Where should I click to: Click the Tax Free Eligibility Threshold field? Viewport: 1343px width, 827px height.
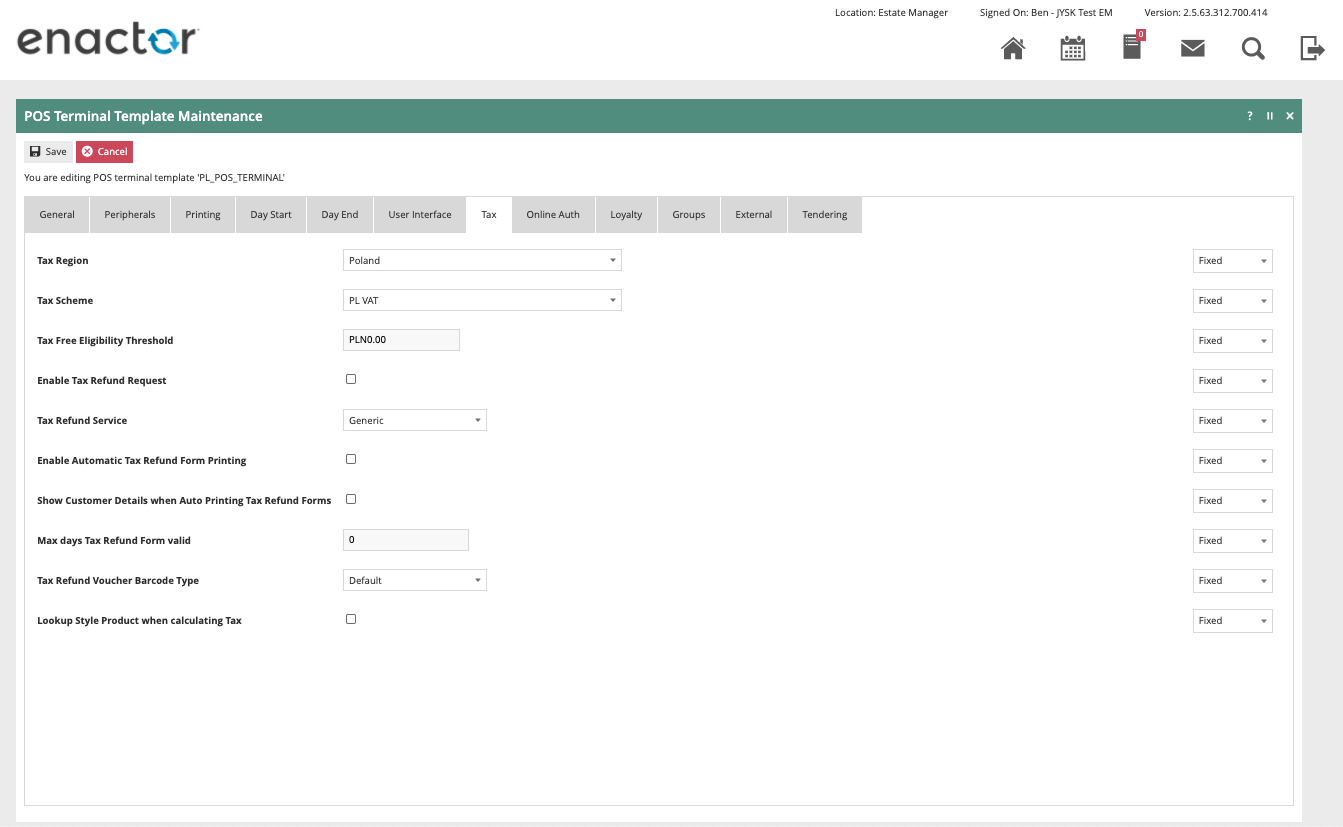coord(401,340)
